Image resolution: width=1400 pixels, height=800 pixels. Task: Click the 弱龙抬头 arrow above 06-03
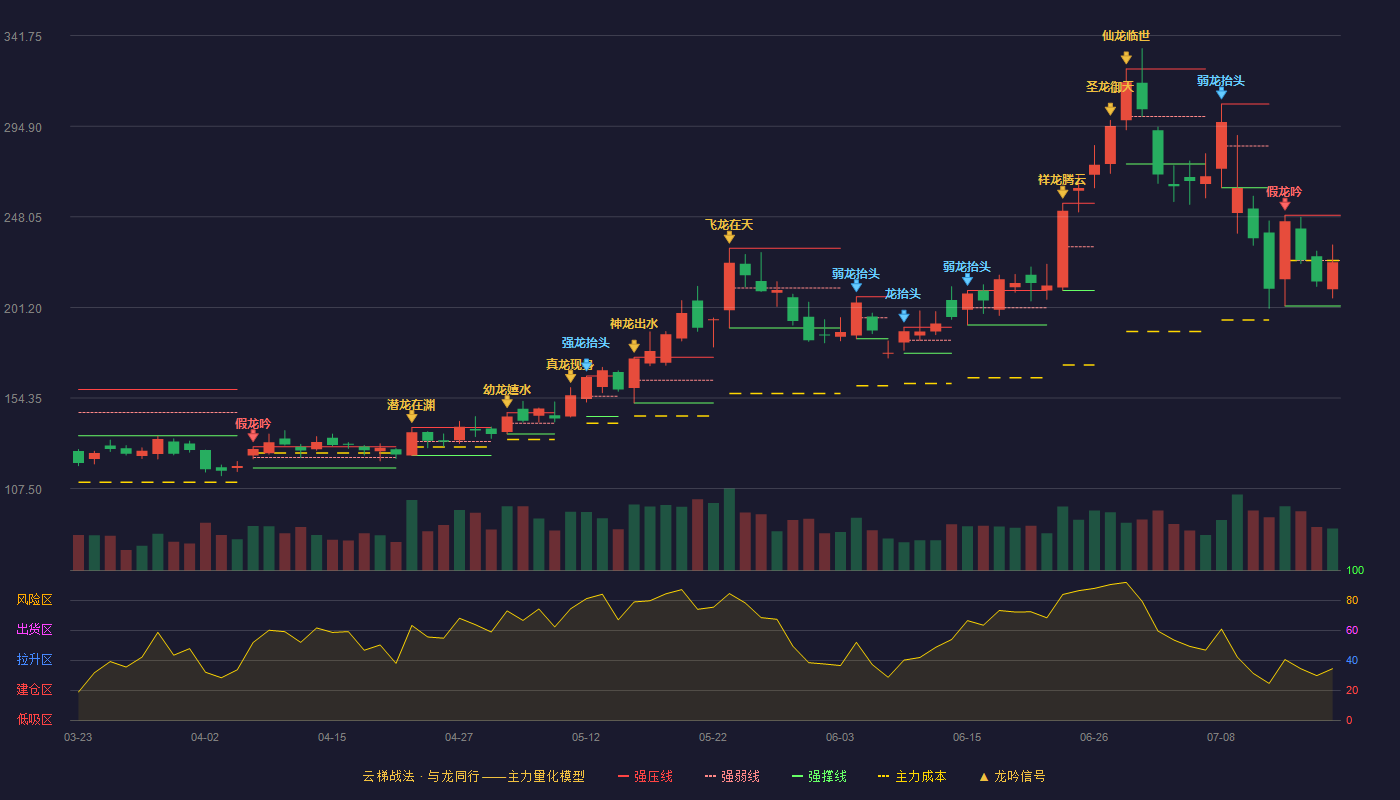tap(856, 286)
